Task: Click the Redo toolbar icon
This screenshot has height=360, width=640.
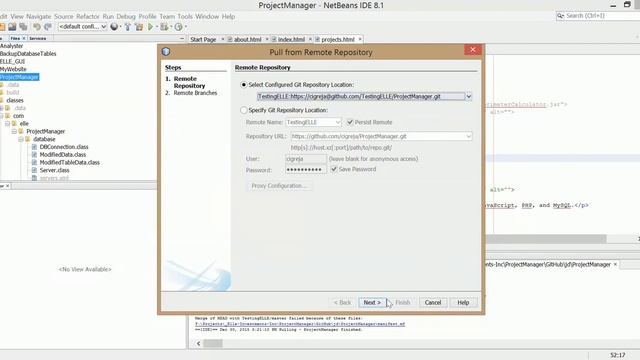Action: tap(48, 27)
